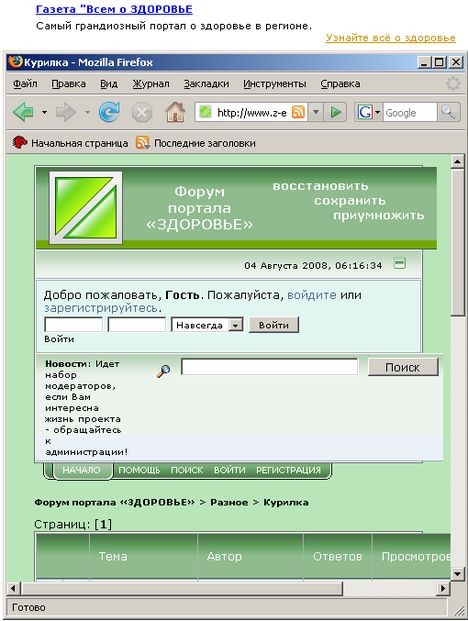Open the Google search engine selector
This screenshot has height=621, width=468.
click(x=369, y=112)
